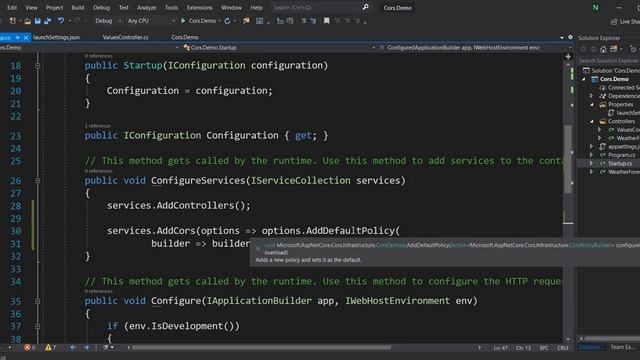Screen dimensions: 640x360
Task: Open the Analyze menu
Action: [147, 8]
